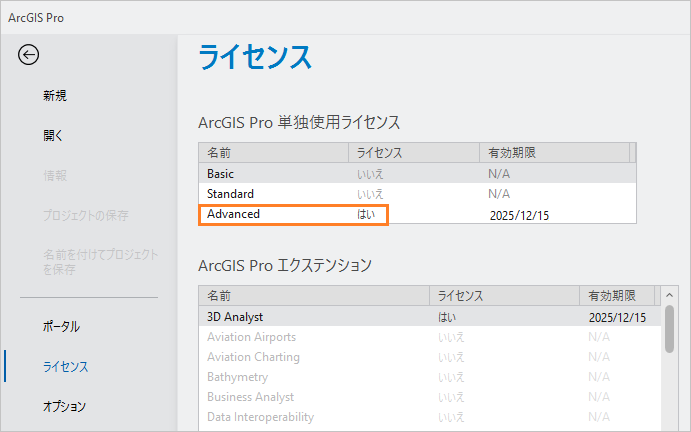Select the Advanced license row

click(x=417, y=214)
